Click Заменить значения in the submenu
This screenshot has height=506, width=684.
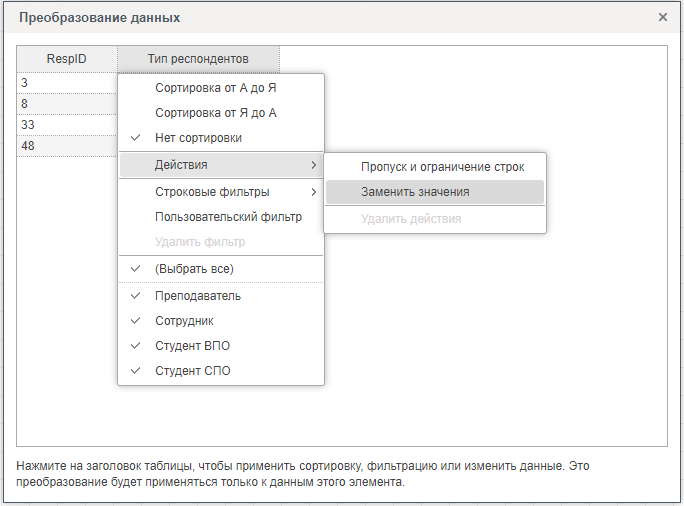415,192
